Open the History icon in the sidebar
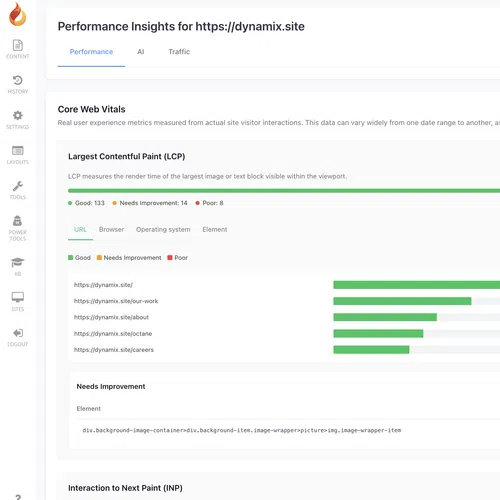Viewport: 500px width, 500px height. click(x=18, y=80)
